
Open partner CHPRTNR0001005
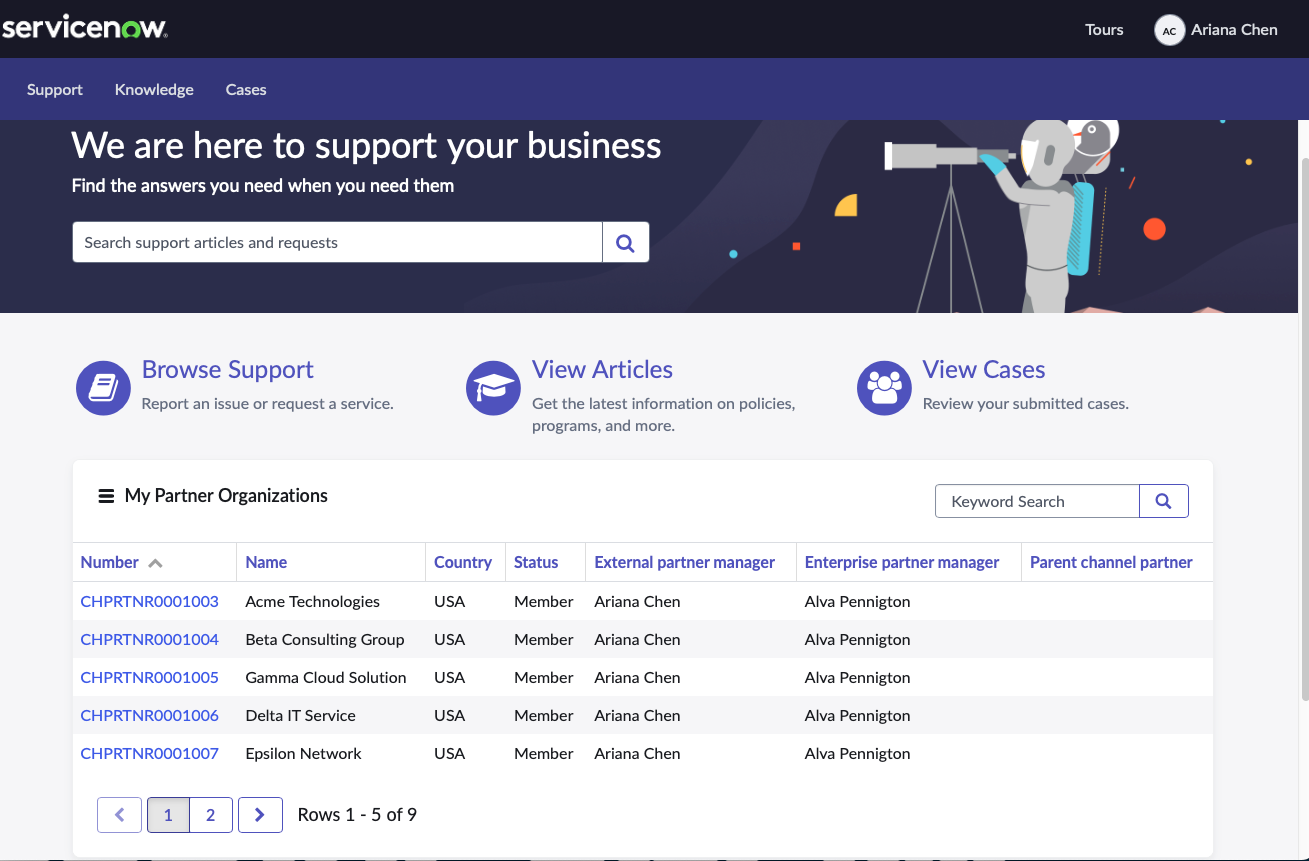click(150, 677)
